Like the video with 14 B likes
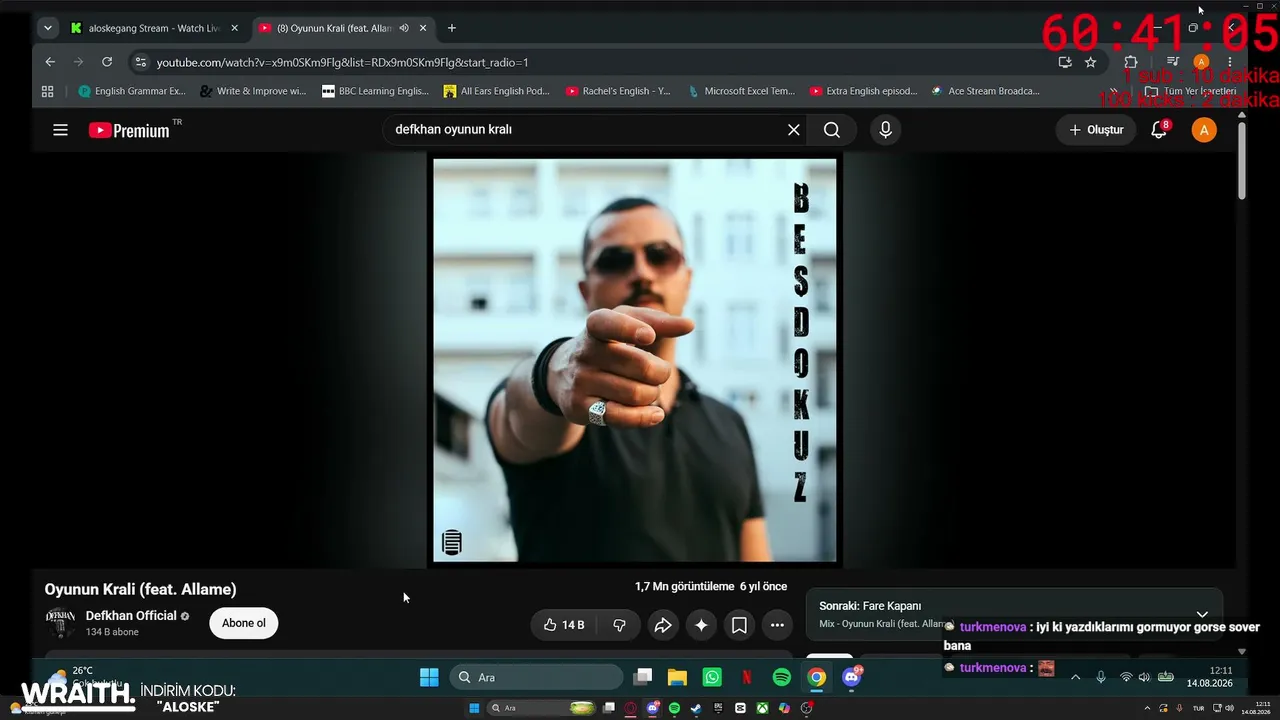1280x720 pixels. (564, 625)
